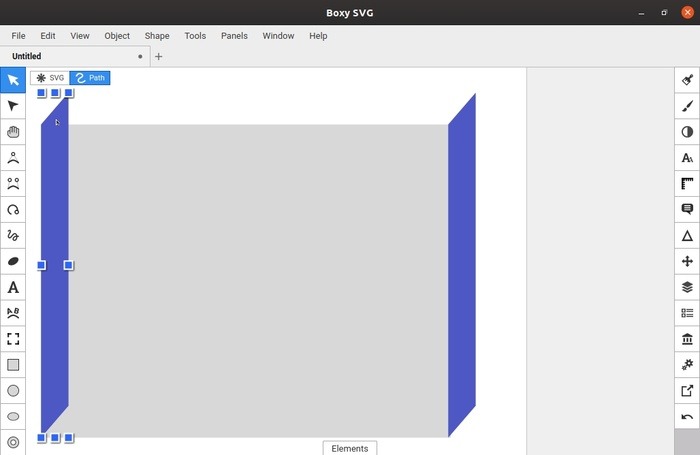This screenshot has height=455, width=700.
Task: Select the Cubic Bezier pen tool
Action: pyautogui.click(x=13, y=184)
